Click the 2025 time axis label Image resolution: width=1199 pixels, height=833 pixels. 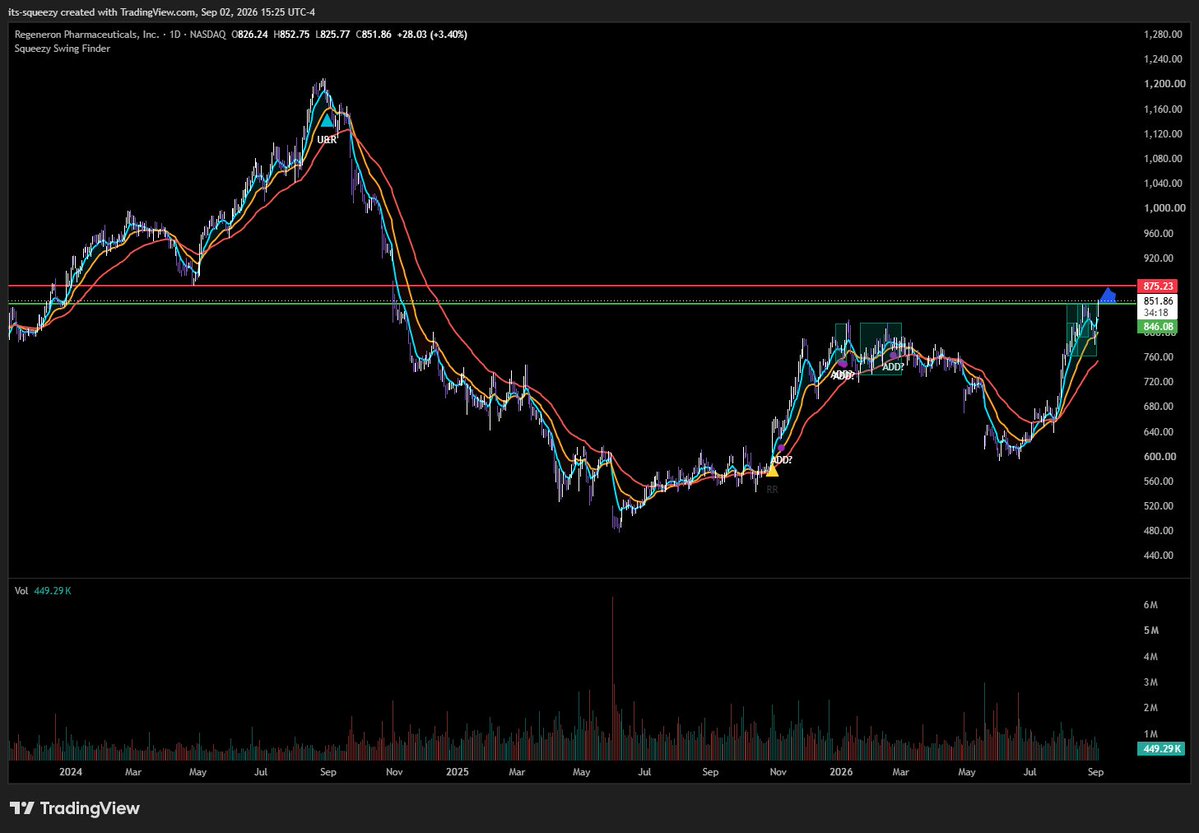[457, 773]
